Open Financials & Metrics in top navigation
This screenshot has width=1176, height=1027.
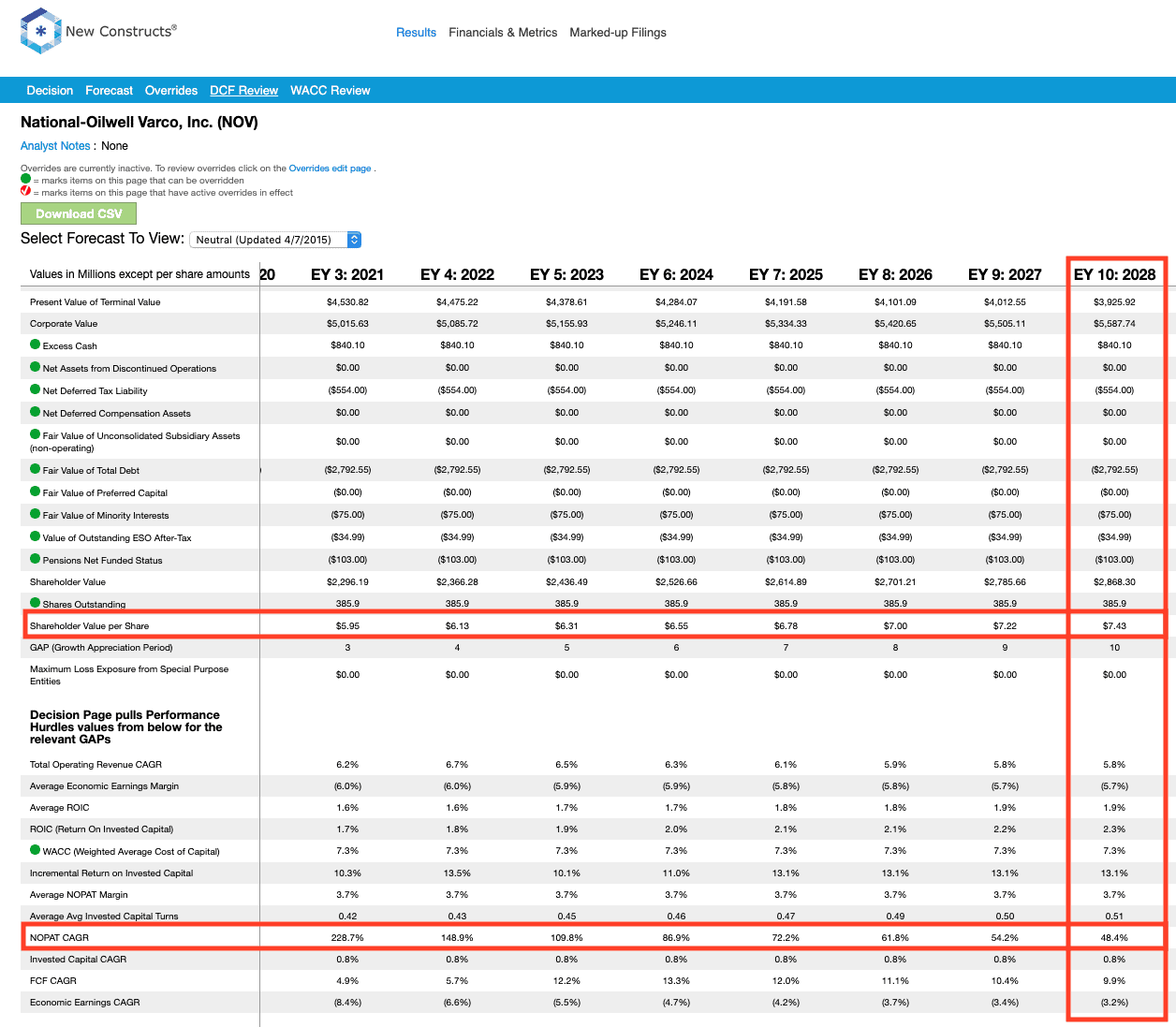[x=503, y=33]
